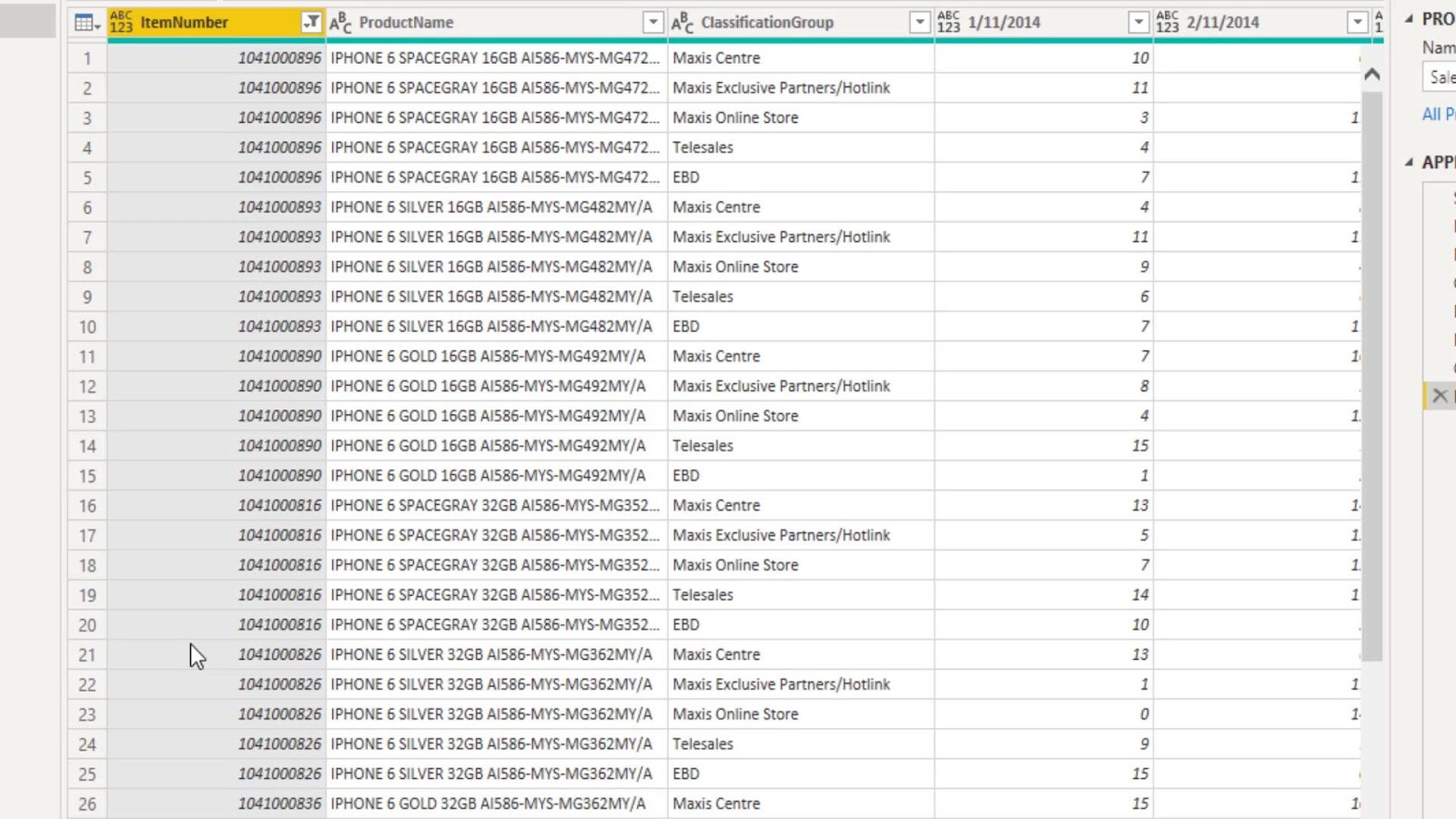Select the ClassificationGroup column header

pos(801,23)
